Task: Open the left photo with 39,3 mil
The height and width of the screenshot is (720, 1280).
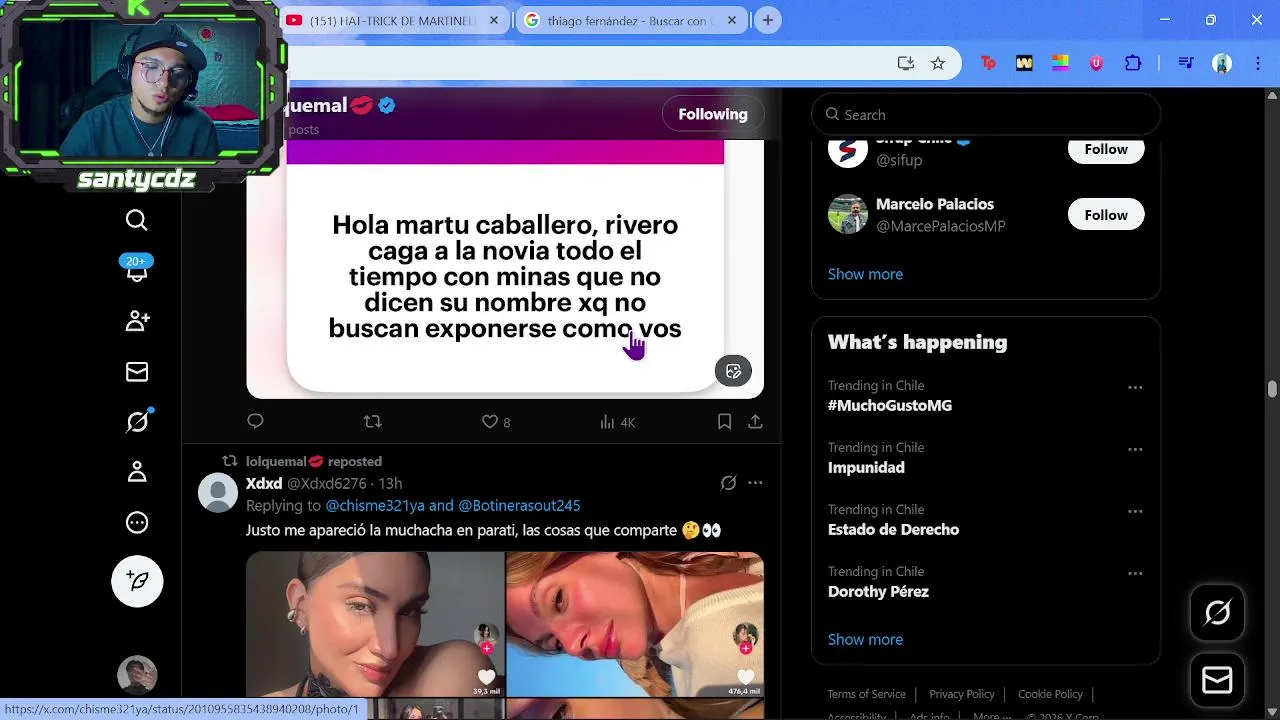Action: 375,625
